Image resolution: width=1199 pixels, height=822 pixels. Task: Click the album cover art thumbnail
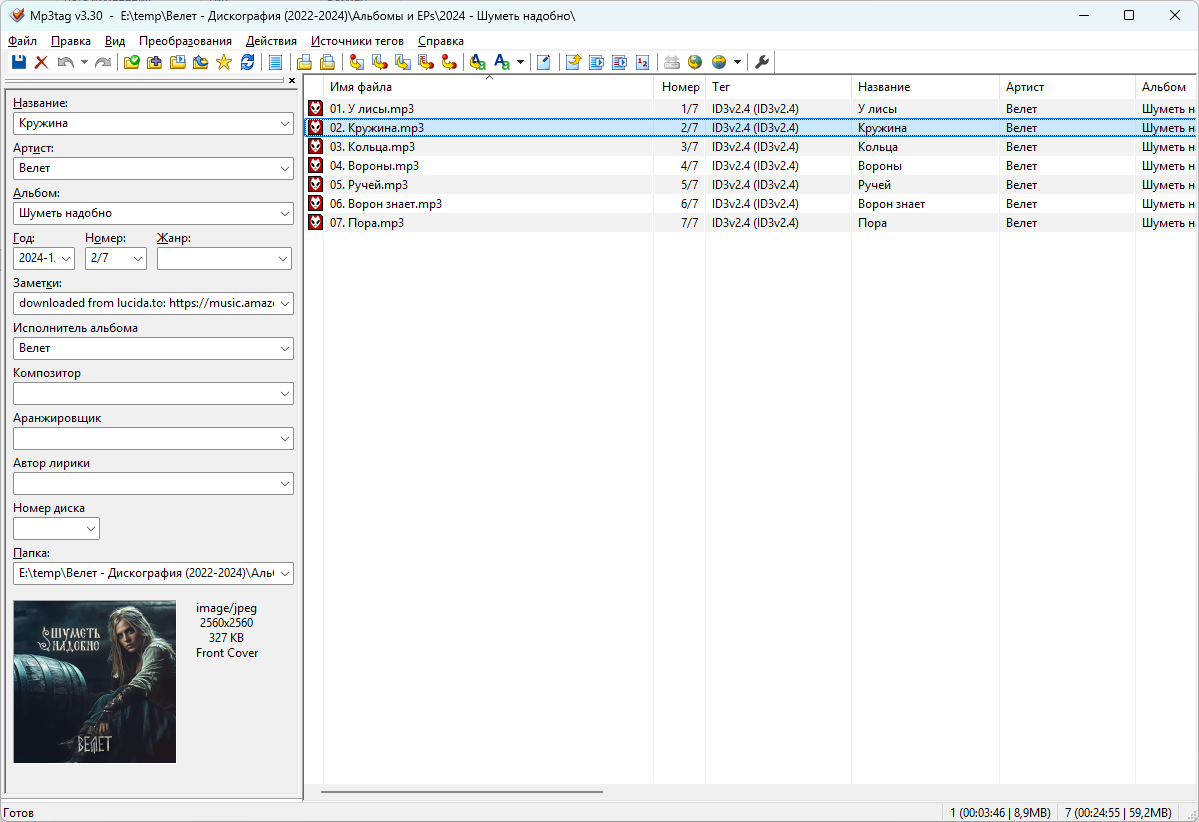click(x=95, y=681)
